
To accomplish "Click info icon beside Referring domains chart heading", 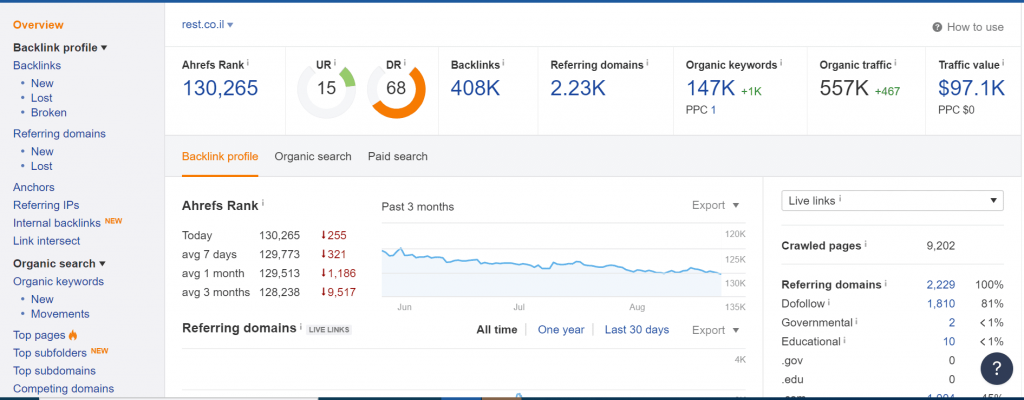I will (301, 327).
